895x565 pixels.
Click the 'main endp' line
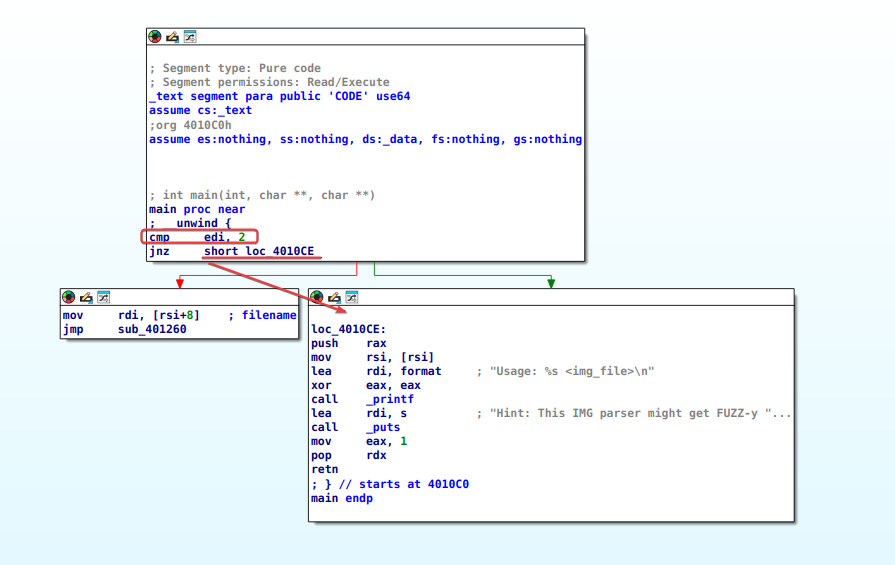point(342,498)
